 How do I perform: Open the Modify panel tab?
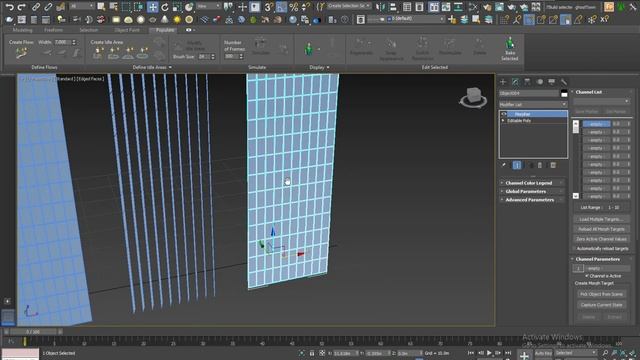515,82
